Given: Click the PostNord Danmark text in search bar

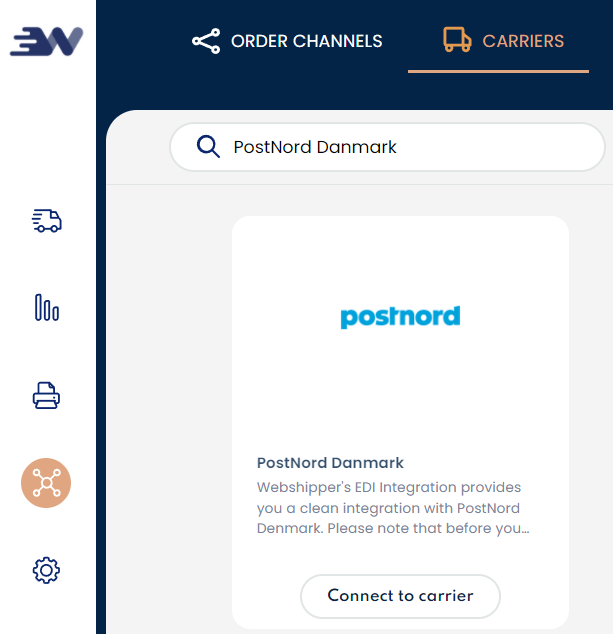Looking at the screenshot, I should [x=315, y=147].
